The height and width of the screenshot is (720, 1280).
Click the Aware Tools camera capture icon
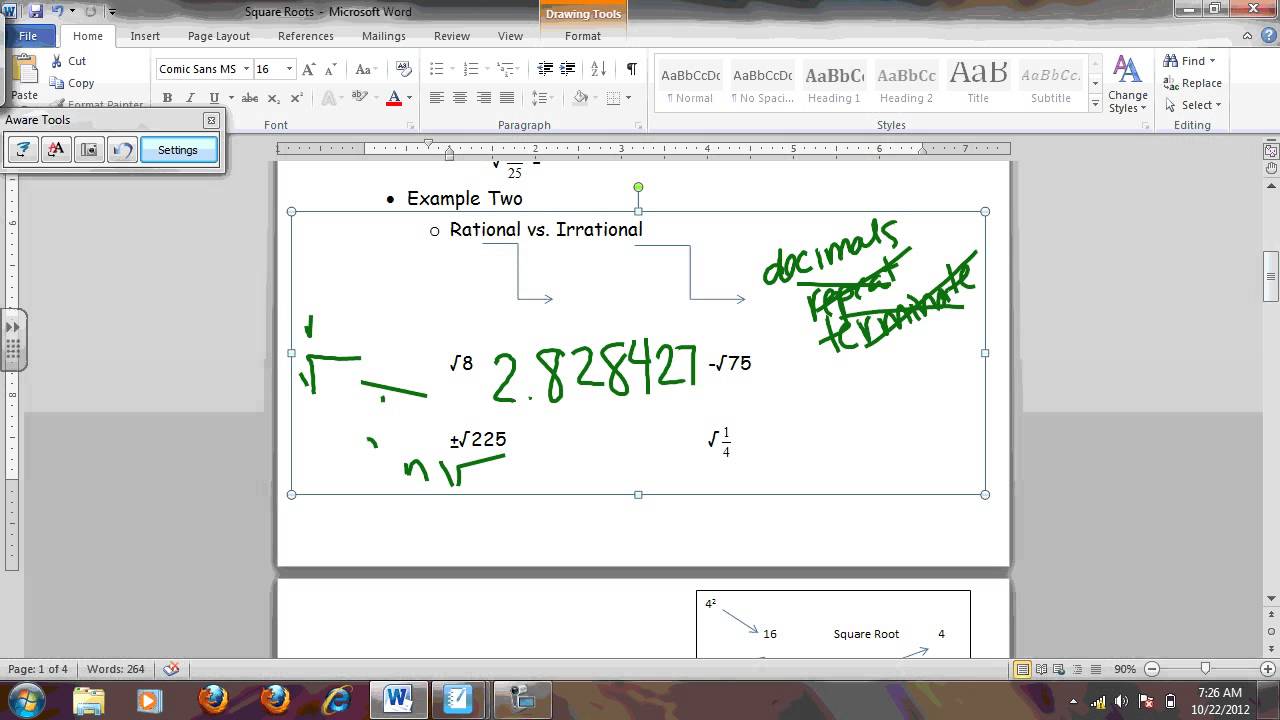(89, 150)
